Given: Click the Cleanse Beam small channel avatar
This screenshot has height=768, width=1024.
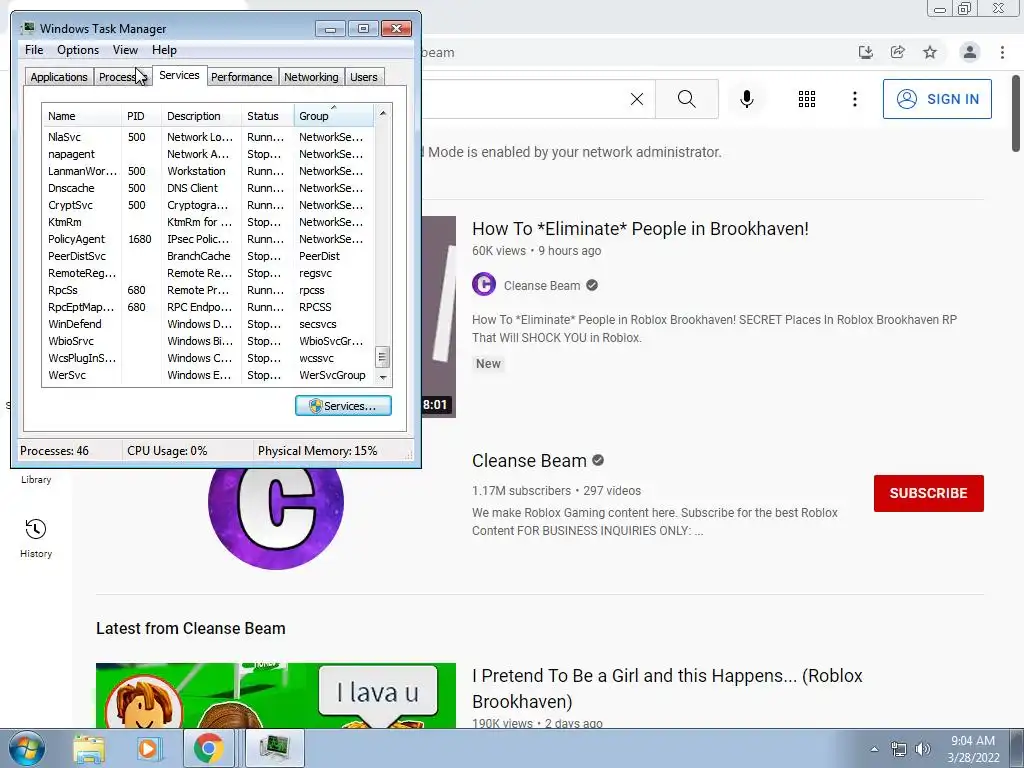Looking at the screenshot, I should point(484,285).
